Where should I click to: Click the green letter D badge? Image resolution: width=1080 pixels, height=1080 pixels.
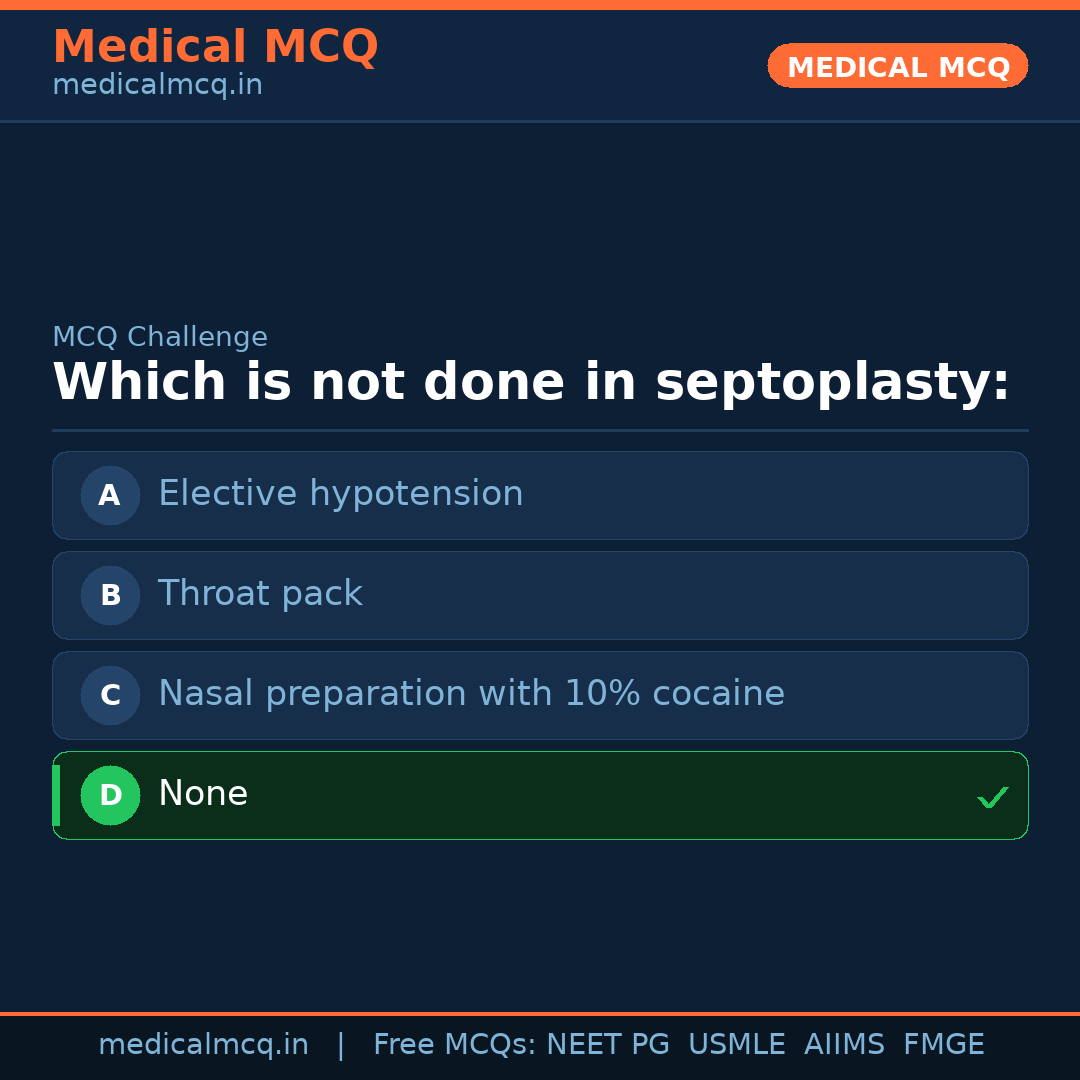110,795
